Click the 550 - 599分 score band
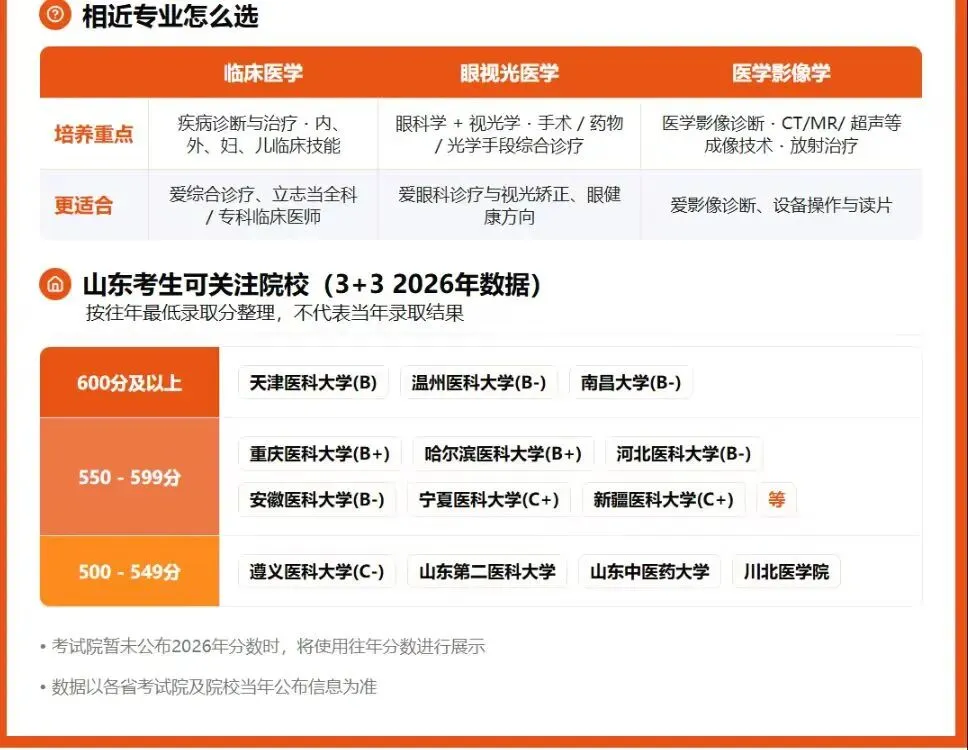The width and height of the screenshot is (968, 750). [130, 477]
